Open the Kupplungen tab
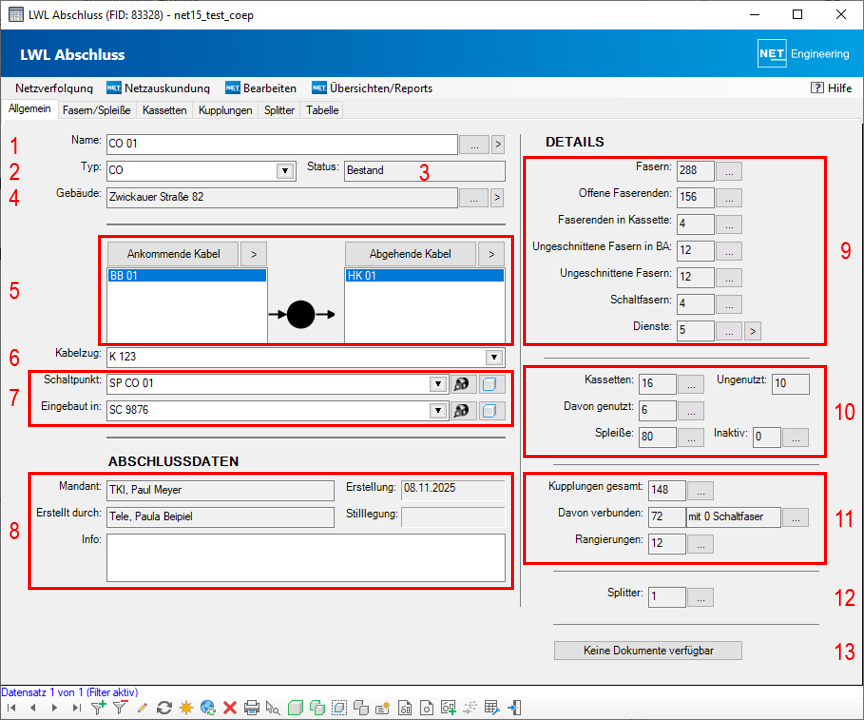864x720 pixels. point(225,111)
